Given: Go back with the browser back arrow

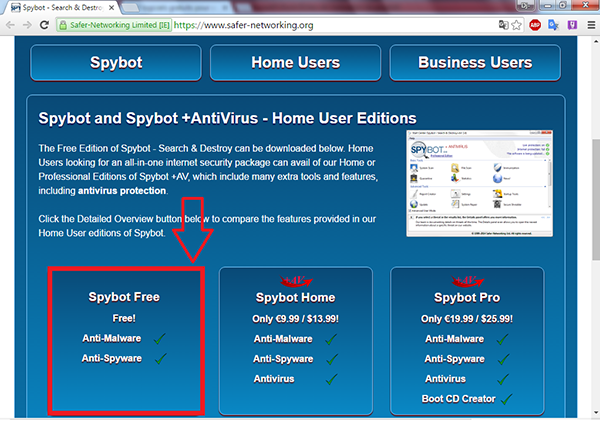Looking at the screenshot, I should [x=10, y=25].
